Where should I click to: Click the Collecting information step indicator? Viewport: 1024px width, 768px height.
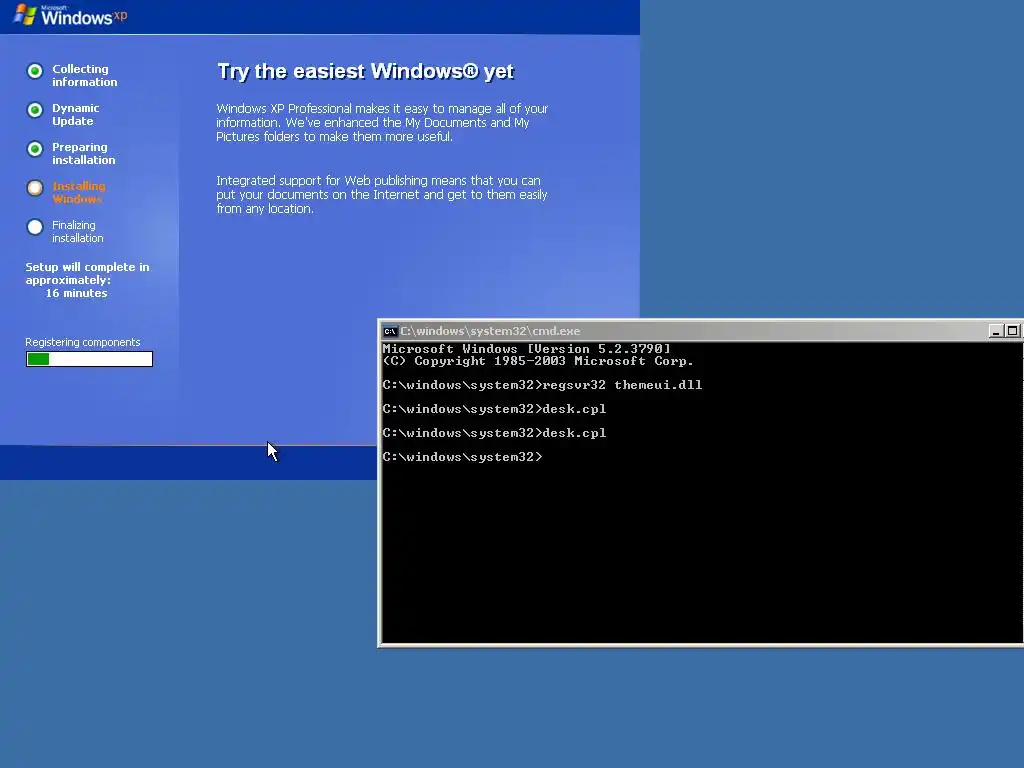35,71
